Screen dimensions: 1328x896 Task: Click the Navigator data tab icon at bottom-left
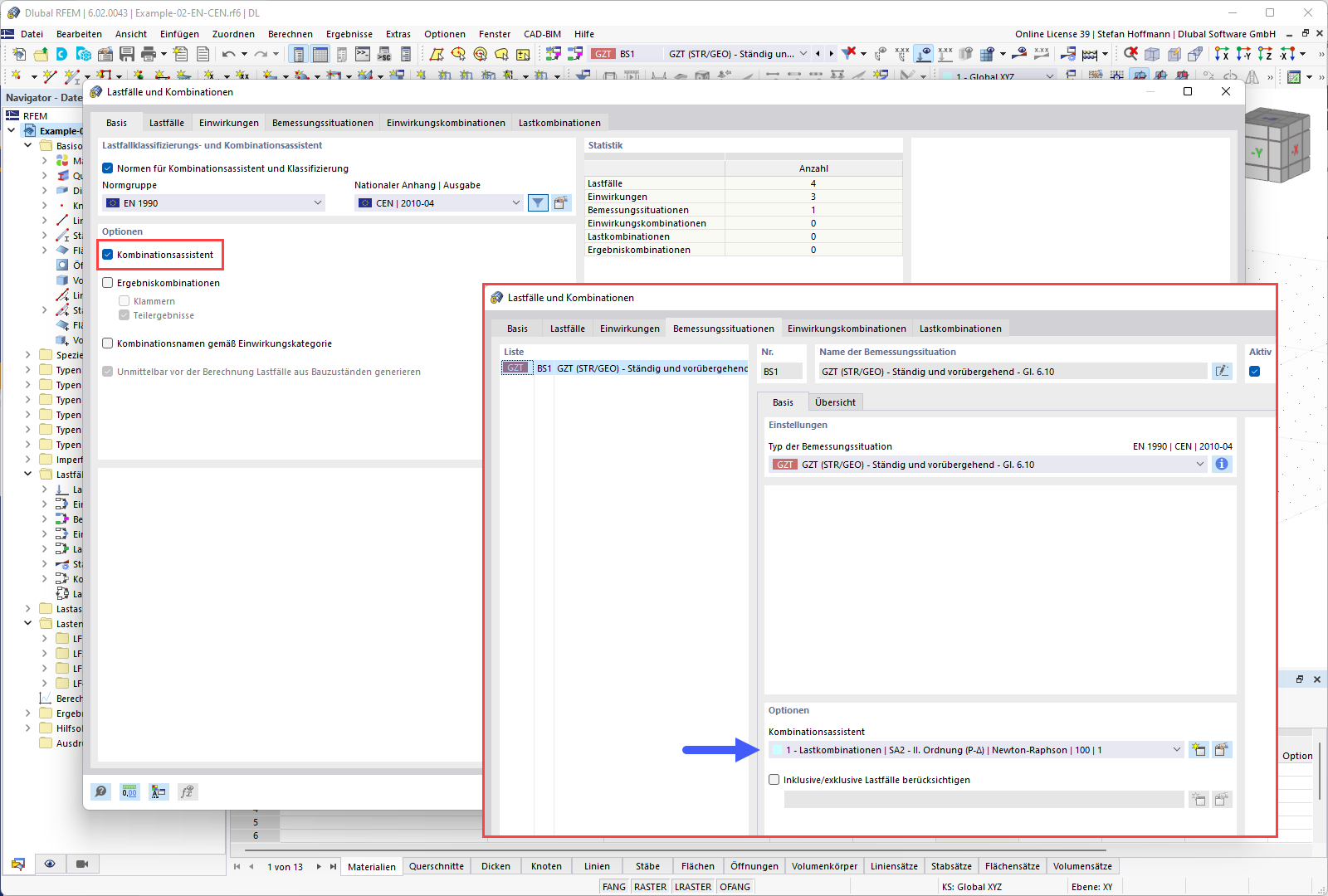pos(18,864)
